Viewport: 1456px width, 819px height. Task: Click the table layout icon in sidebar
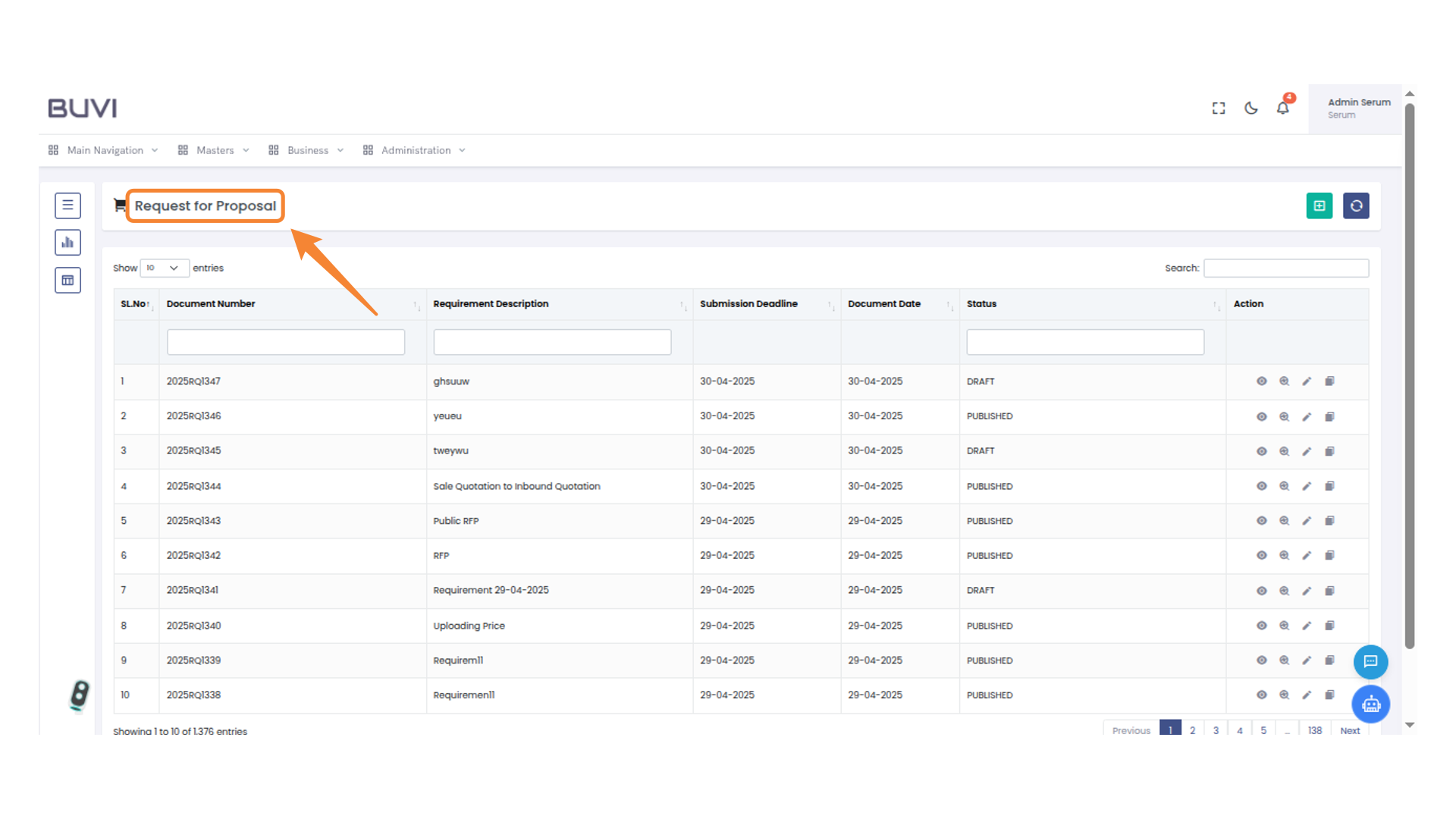[x=67, y=281]
